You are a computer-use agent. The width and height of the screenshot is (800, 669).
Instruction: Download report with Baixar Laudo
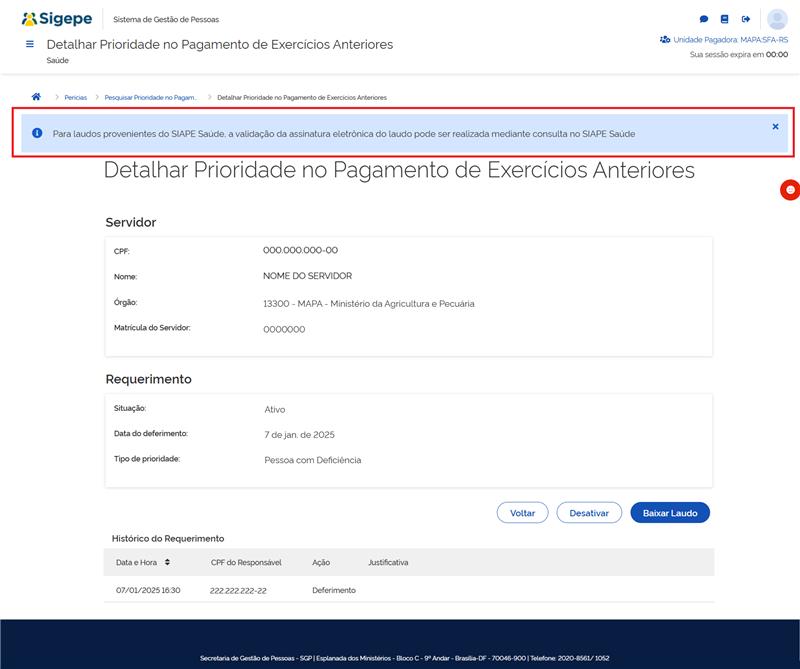click(670, 513)
